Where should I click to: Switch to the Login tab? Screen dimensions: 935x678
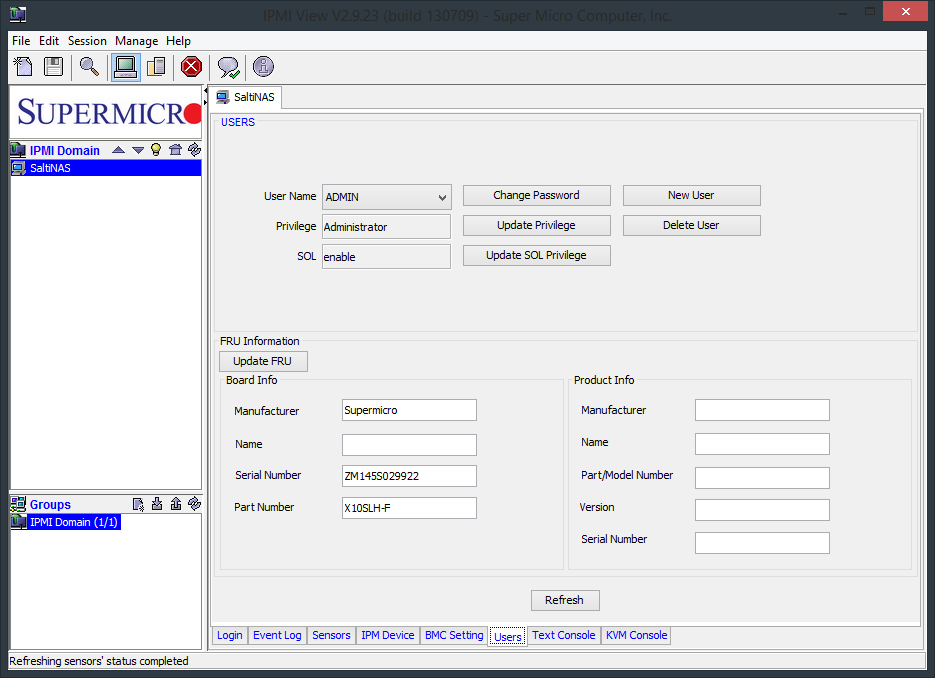pyautogui.click(x=230, y=635)
